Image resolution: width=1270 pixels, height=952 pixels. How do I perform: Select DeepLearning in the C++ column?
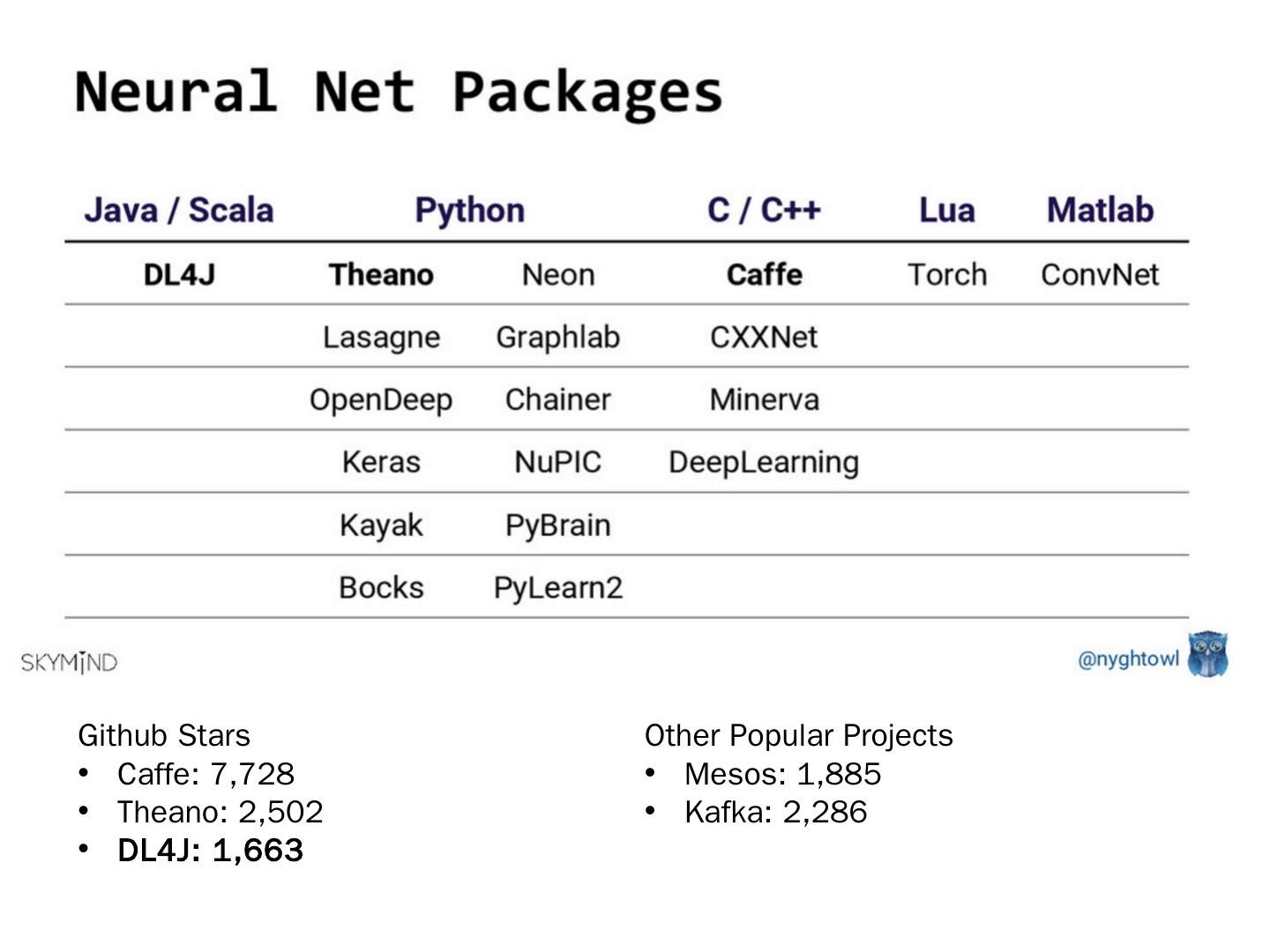coord(764,462)
